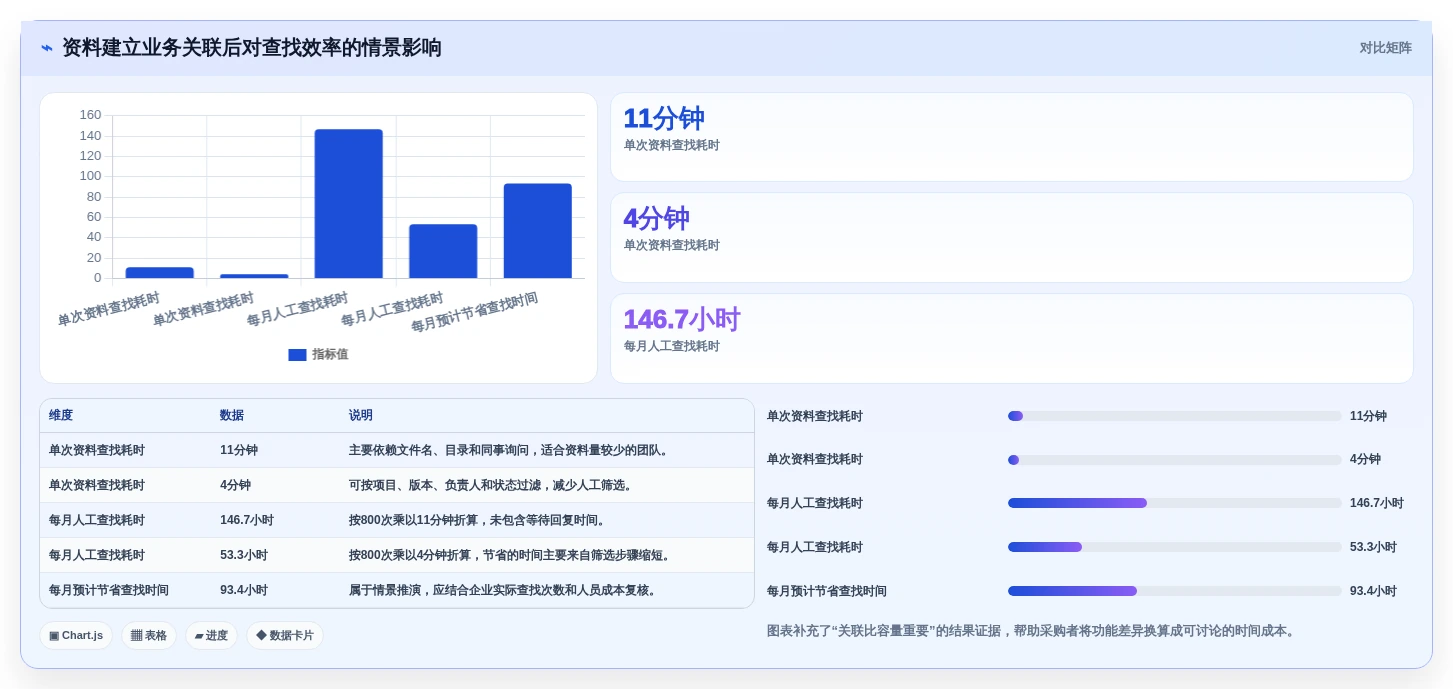Click the 数据 column header
1453x689 pixels.
click(232, 416)
